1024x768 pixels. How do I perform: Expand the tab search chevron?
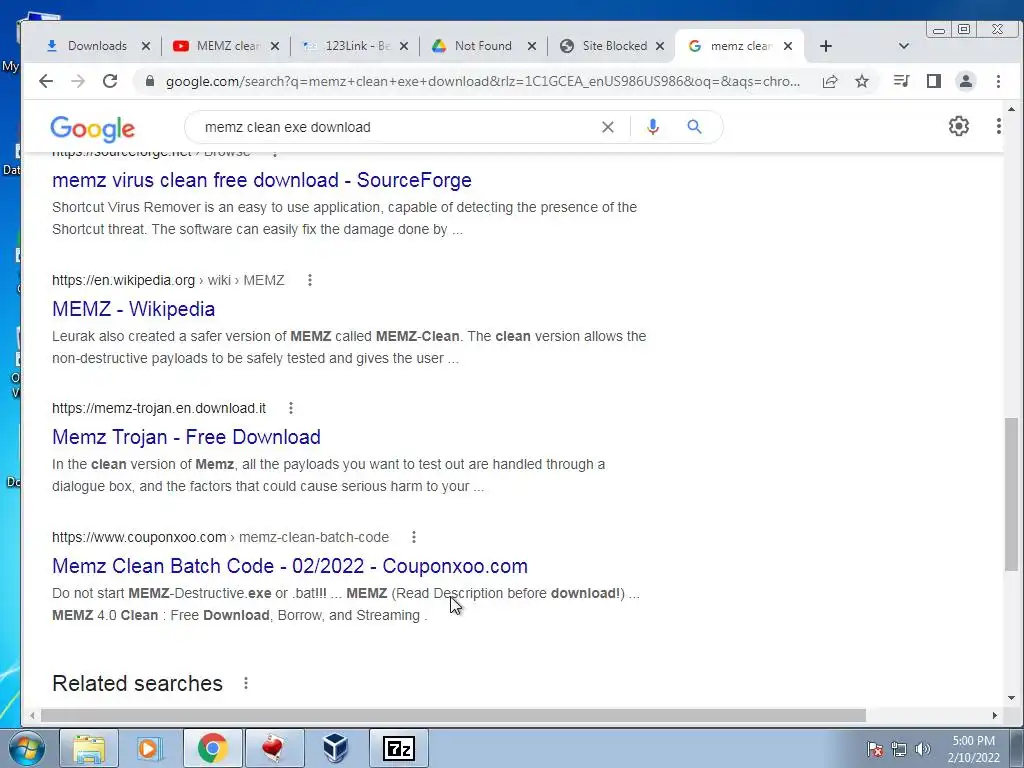click(904, 46)
